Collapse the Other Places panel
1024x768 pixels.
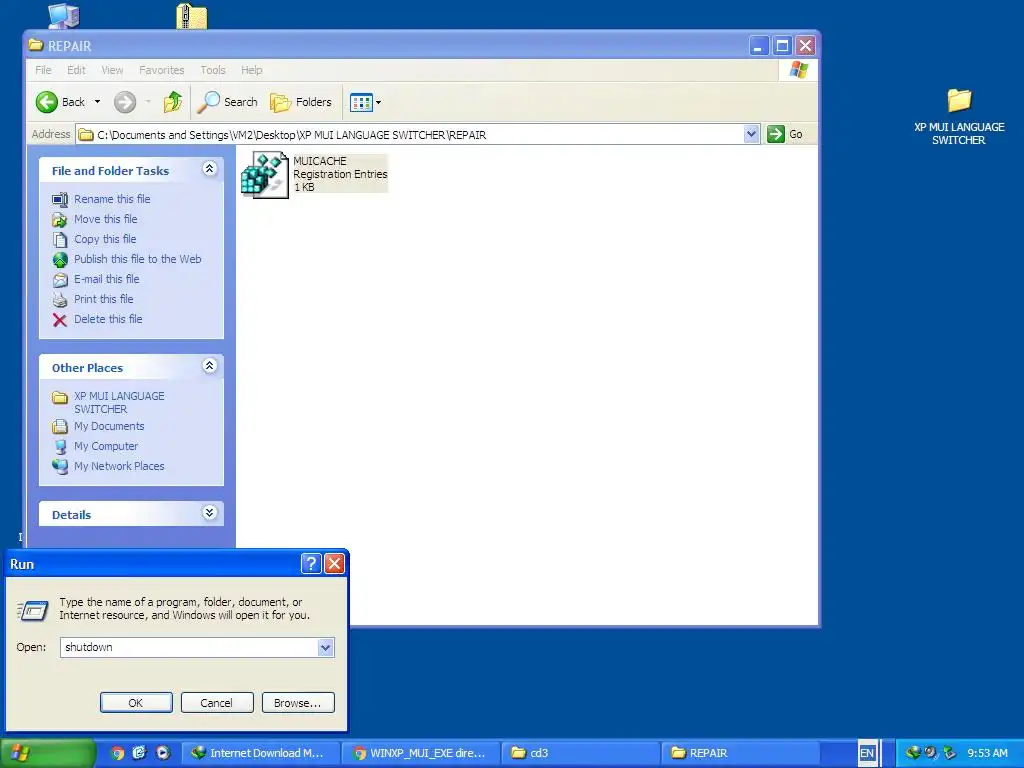(x=209, y=366)
